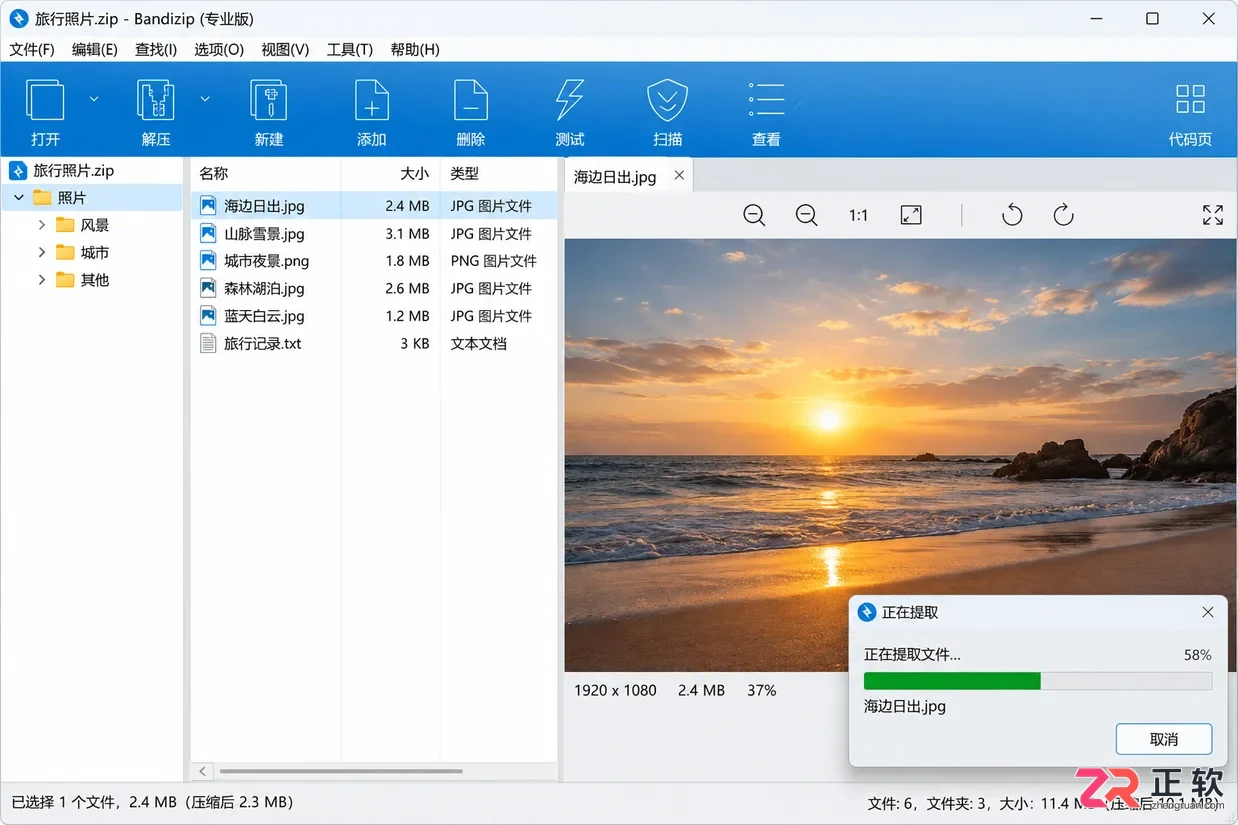Screen dimensions: 1238x825
Task: Expand the 其他 folder node
Action: coord(42,280)
